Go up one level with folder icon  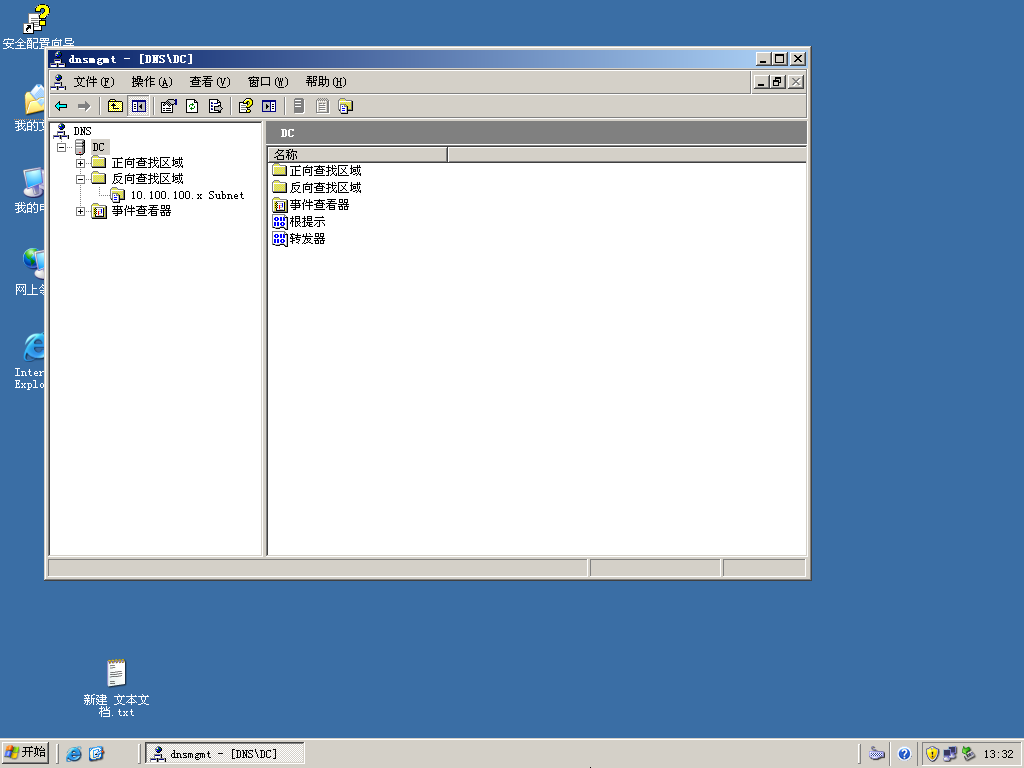pyautogui.click(x=115, y=106)
